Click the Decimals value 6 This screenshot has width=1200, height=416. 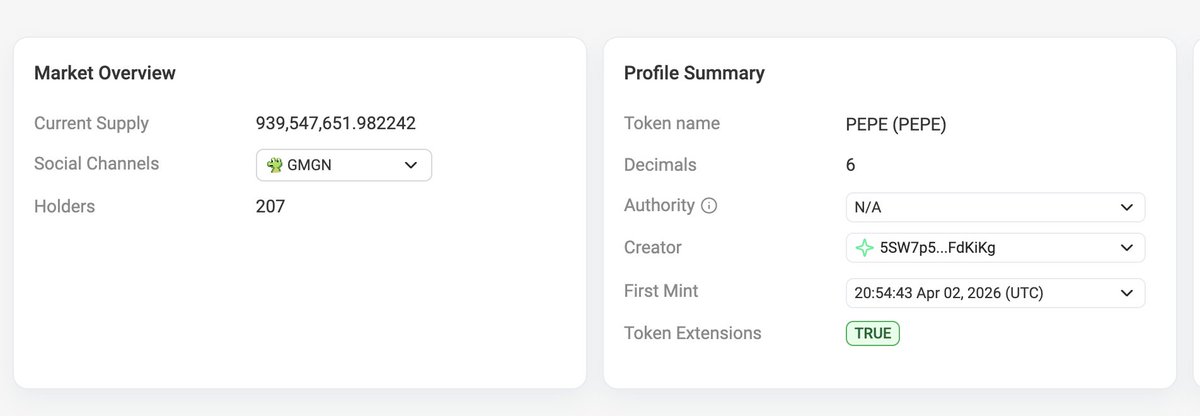coord(850,165)
